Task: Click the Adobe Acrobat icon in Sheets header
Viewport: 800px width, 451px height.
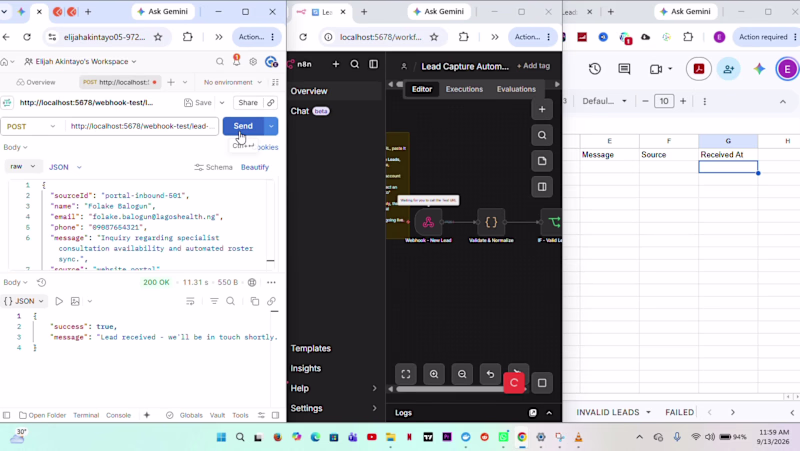Action: (x=699, y=69)
